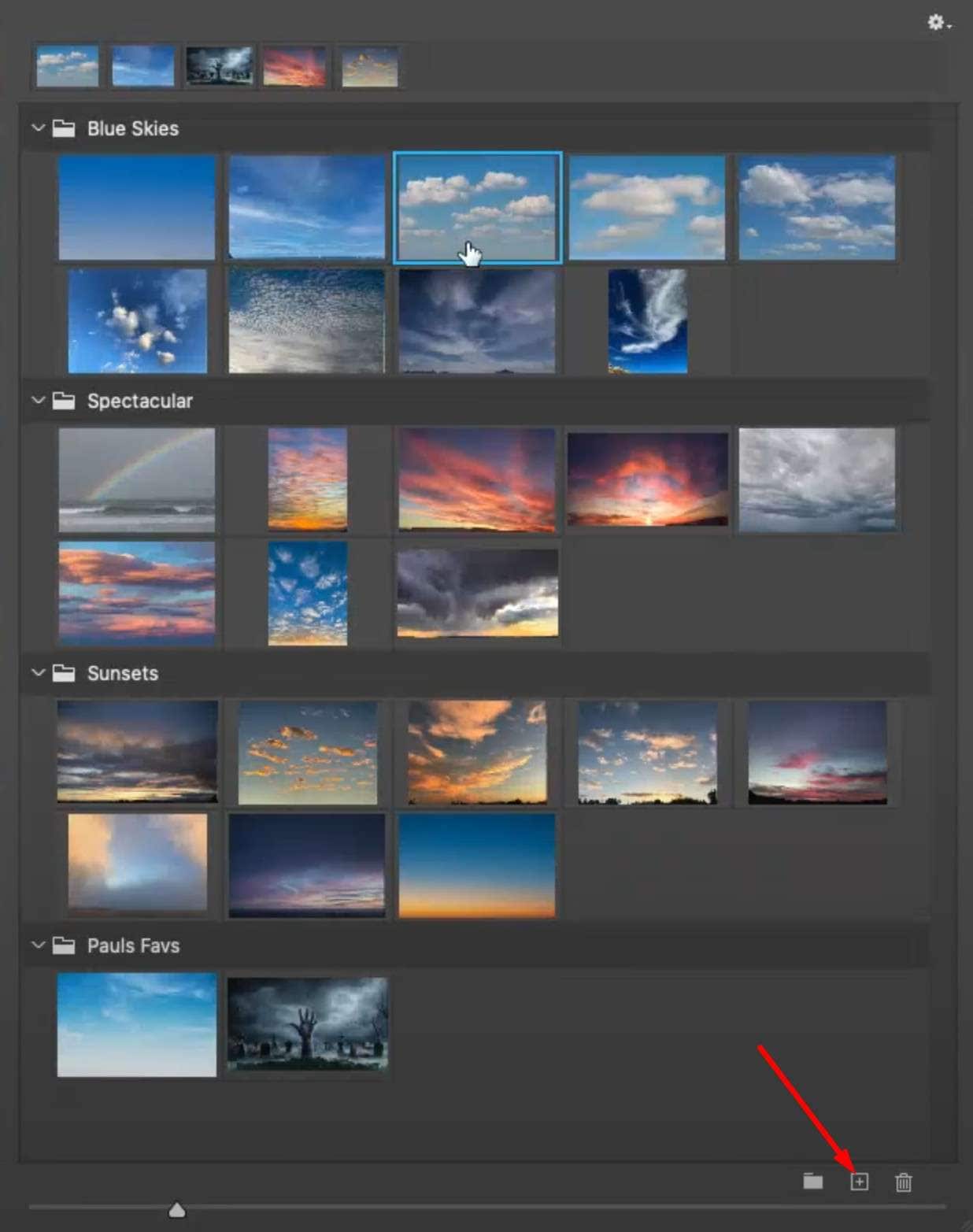The height and width of the screenshot is (1232, 973).
Task: Choose the first recent sky thumbnail at top
Action: tap(68, 66)
